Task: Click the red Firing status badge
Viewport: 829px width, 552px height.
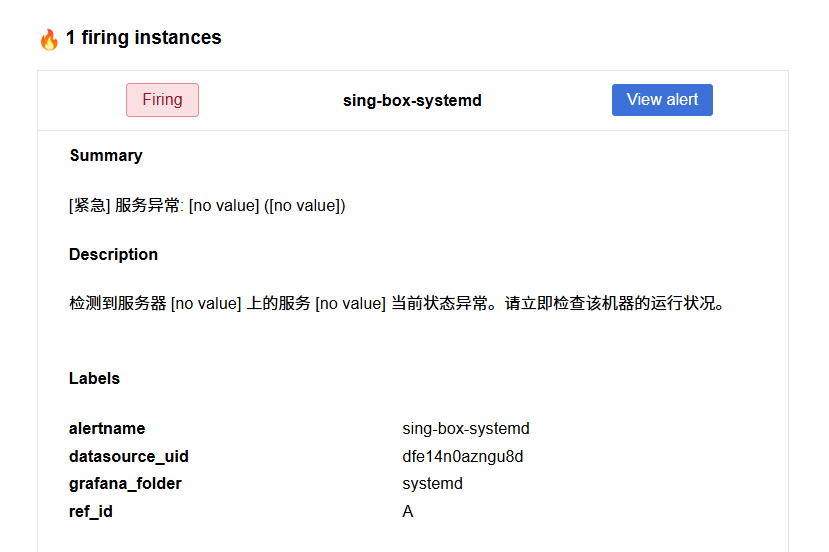Action: click(162, 100)
